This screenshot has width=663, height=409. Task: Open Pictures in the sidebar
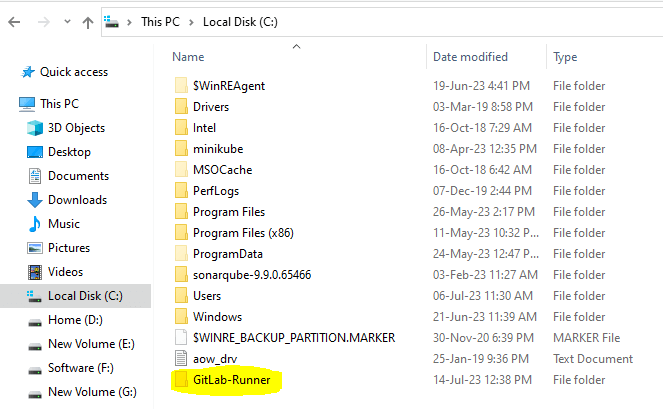tap(69, 248)
